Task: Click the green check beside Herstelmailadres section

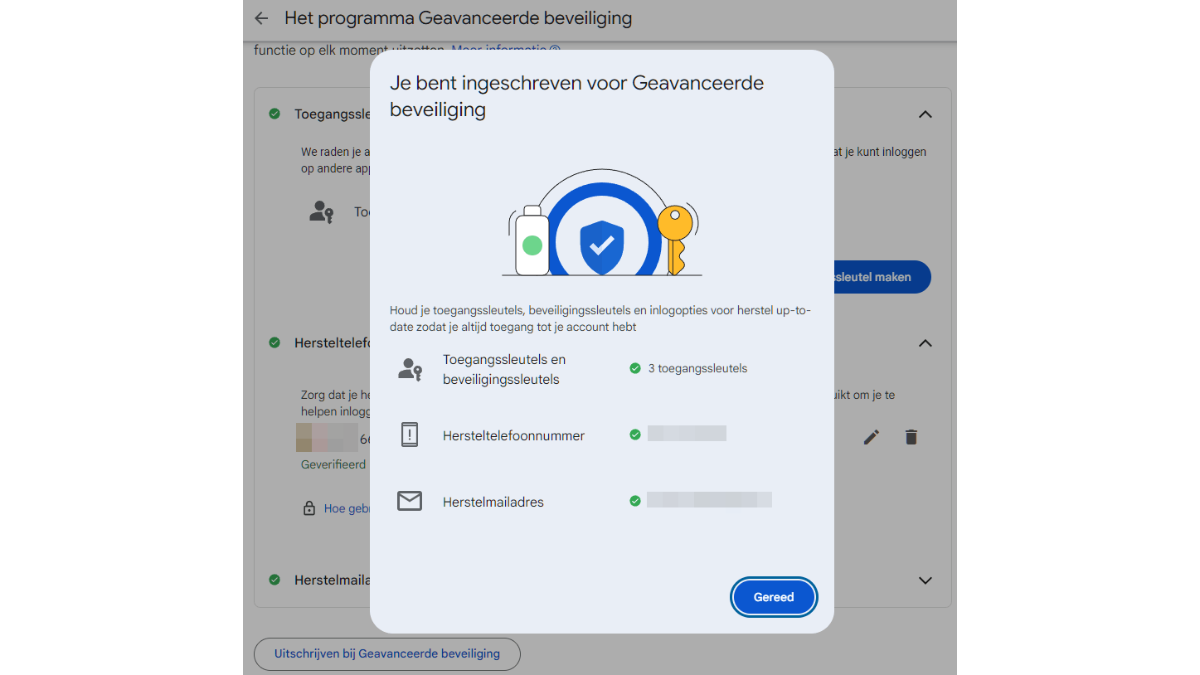Action: [x=274, y=579]
